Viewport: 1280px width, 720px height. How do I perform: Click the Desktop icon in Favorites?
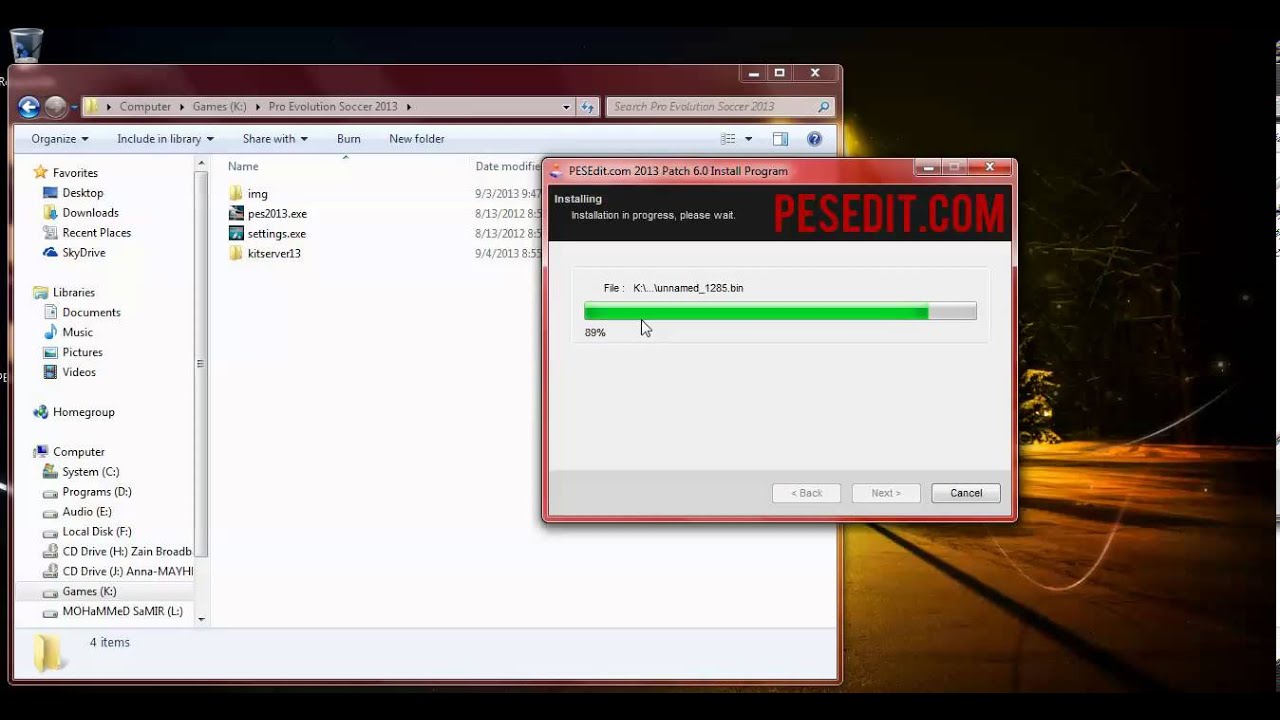click(51, 192)
